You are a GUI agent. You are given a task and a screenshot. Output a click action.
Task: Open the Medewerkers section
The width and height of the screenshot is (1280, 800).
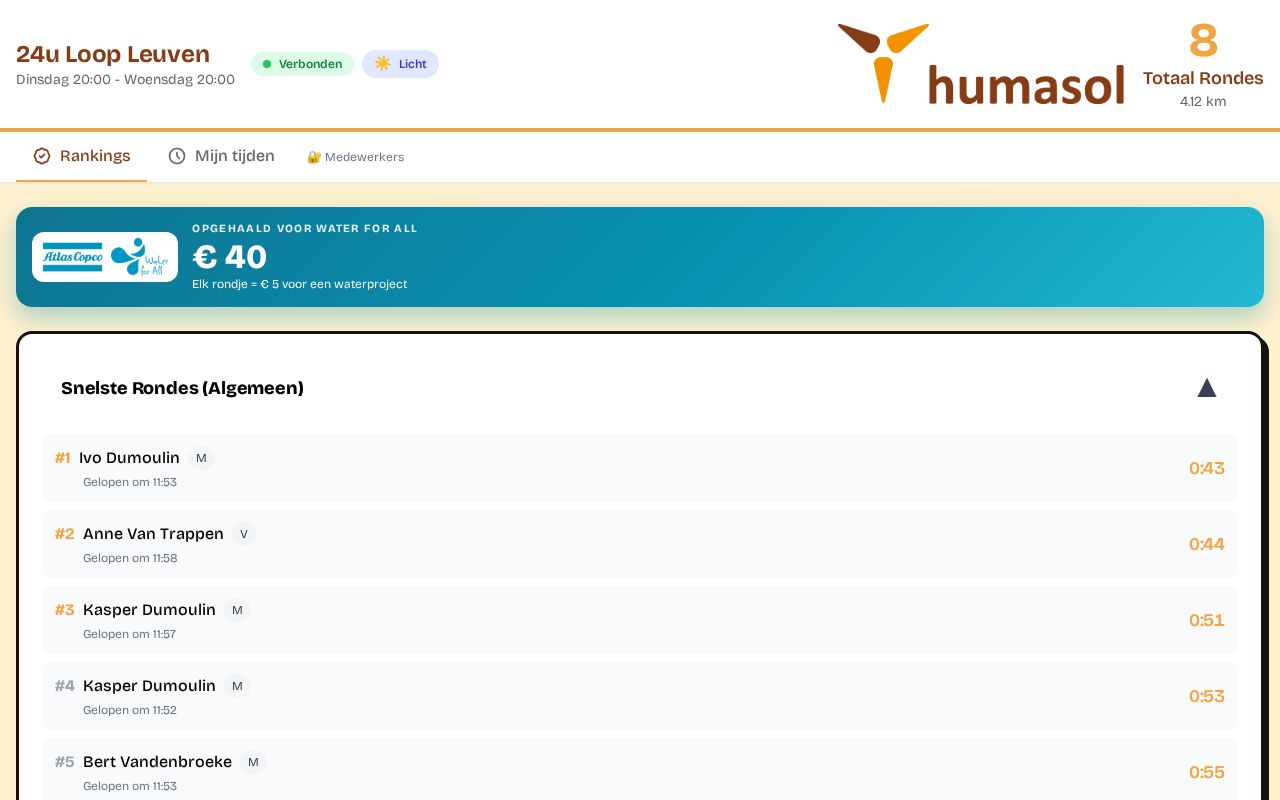point(355,157)
